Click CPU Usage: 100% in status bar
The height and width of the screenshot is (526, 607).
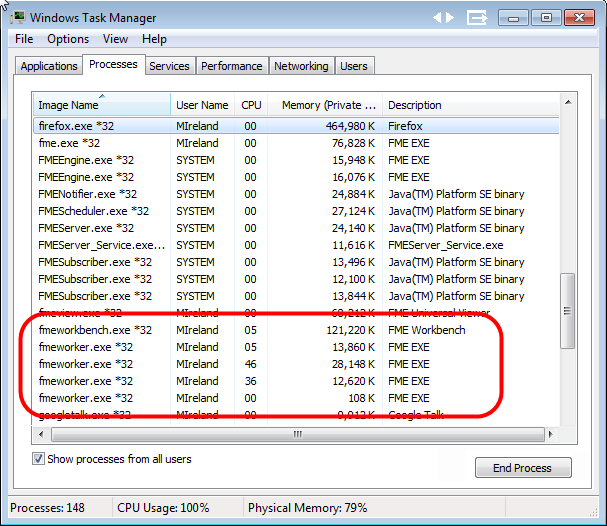tap(163, 508)
